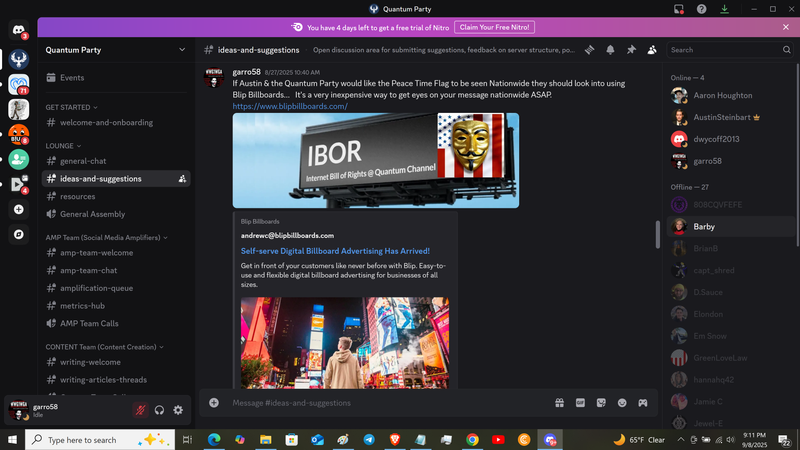Dismiss the Nitro trial banner
This screenshot has width=800, height=450.
coord(786,28)
